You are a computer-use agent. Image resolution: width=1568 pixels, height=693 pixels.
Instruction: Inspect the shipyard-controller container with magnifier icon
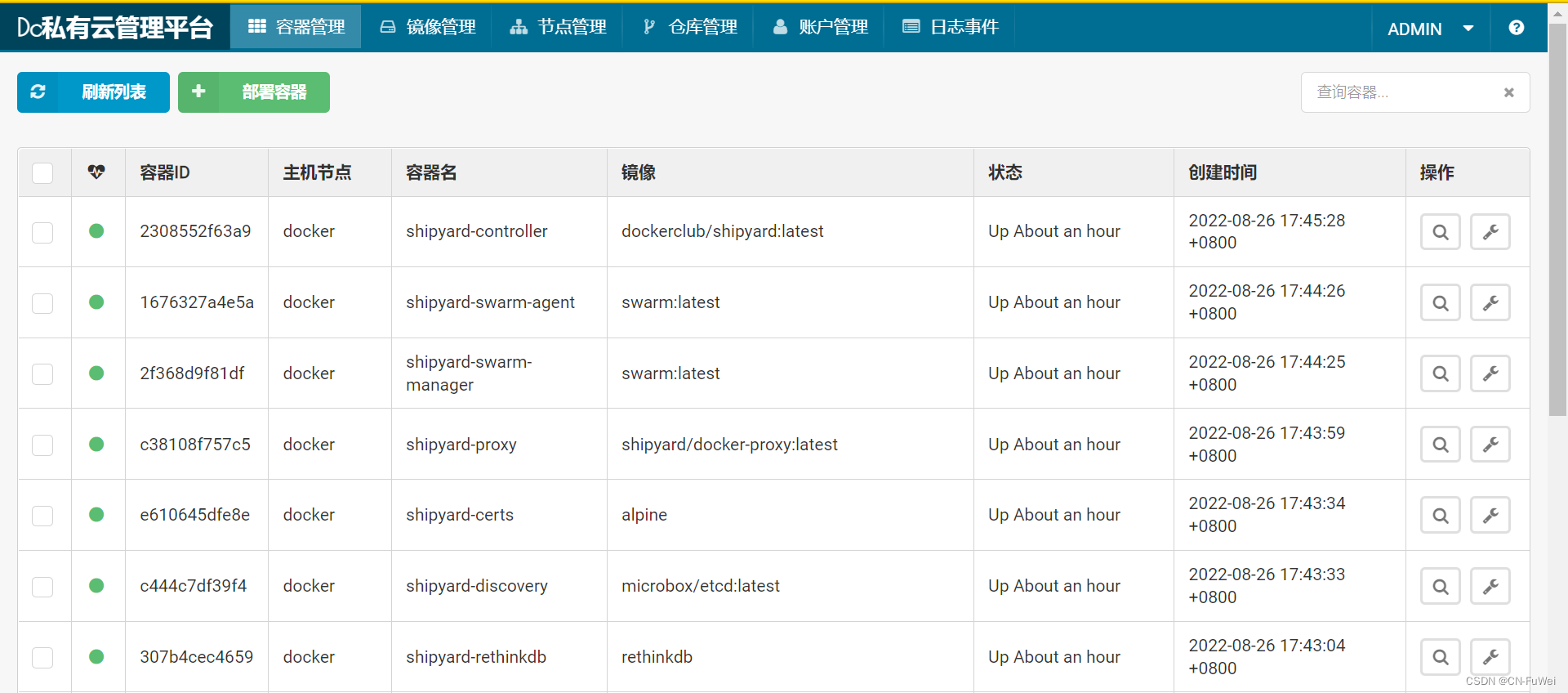pyautogui.click(x=1441, y=232)
